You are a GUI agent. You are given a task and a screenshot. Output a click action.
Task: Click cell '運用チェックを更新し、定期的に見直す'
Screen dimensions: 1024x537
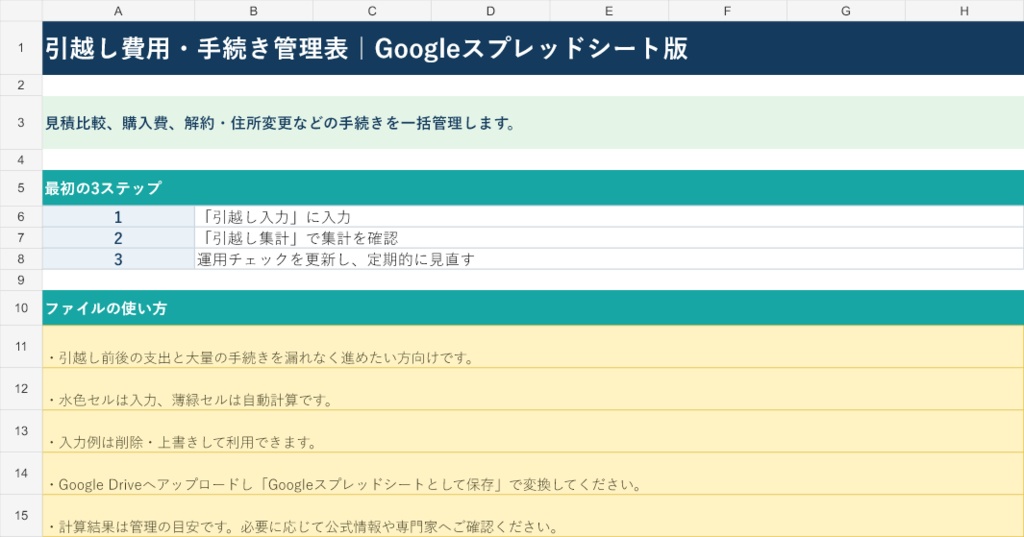click(609, 259)
